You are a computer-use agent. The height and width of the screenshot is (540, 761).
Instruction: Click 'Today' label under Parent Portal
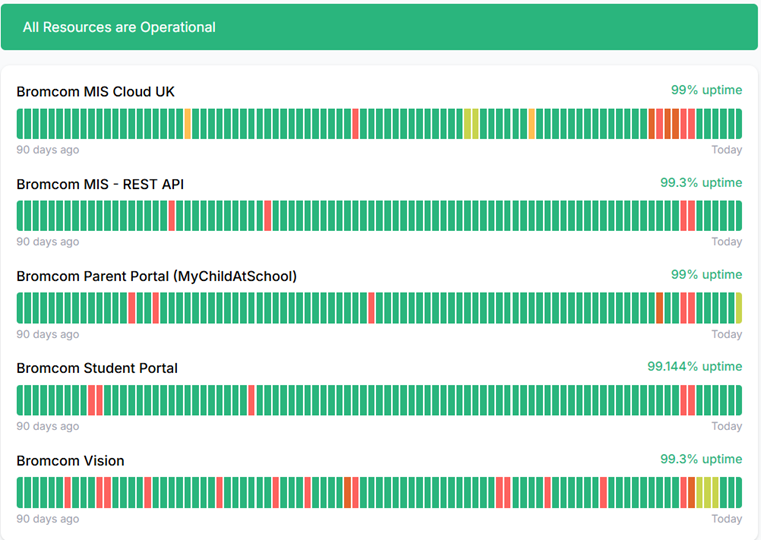click(727, 334)
